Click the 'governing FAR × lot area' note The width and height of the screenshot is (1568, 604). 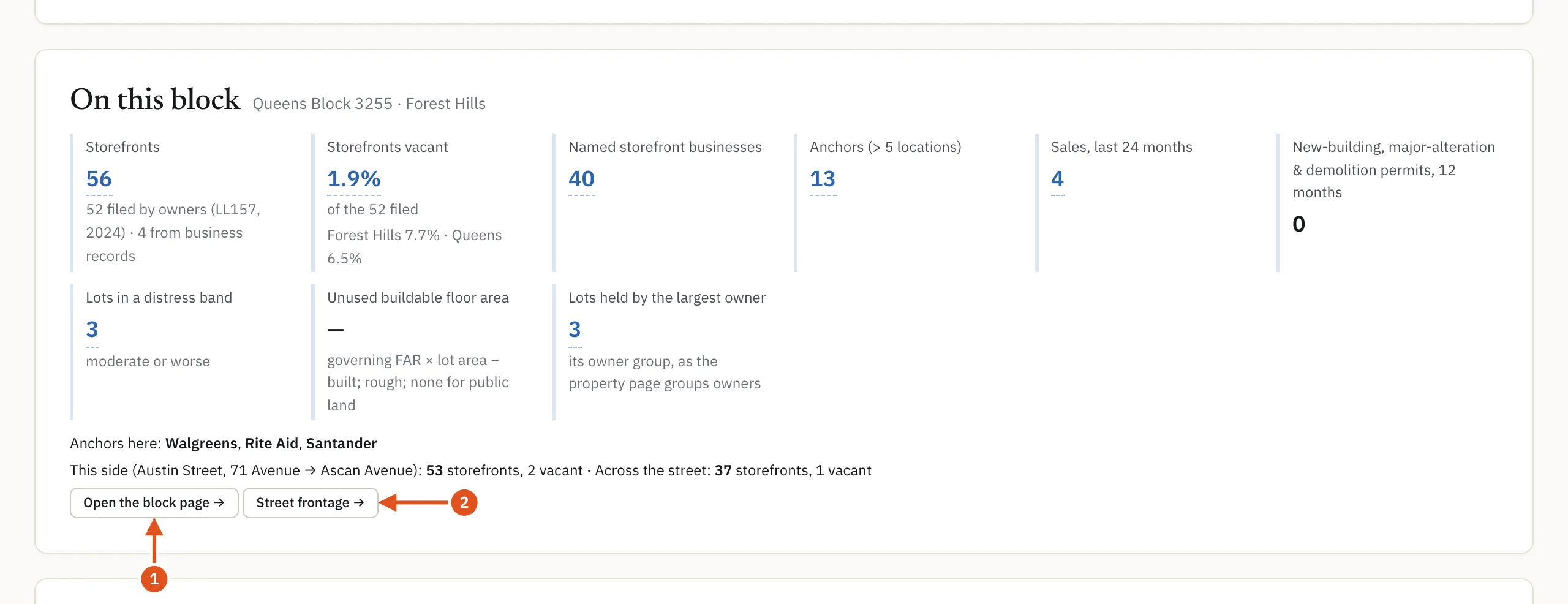click(x=418, y=383)
